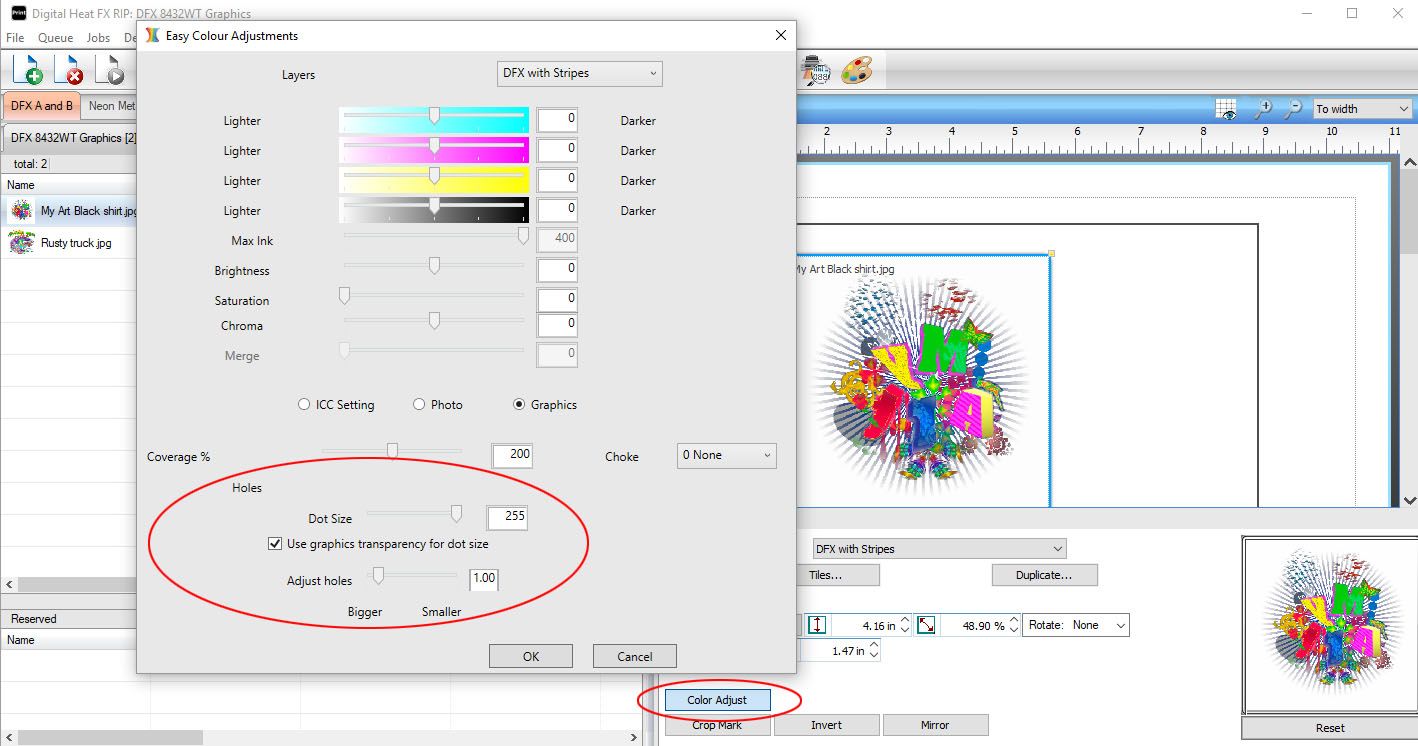
Task: Click Cancel in Easy Colour Adjustments dialog
Action: (x=635, y=656)
